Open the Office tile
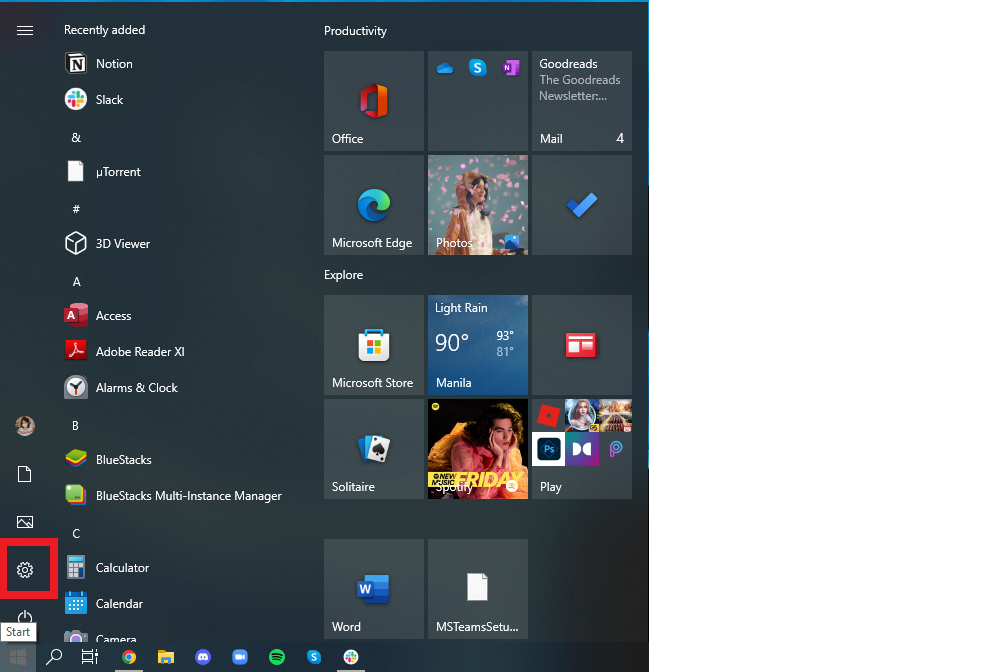The width and height of the screenshot is (1001, 672). click(x=374, y=101)
